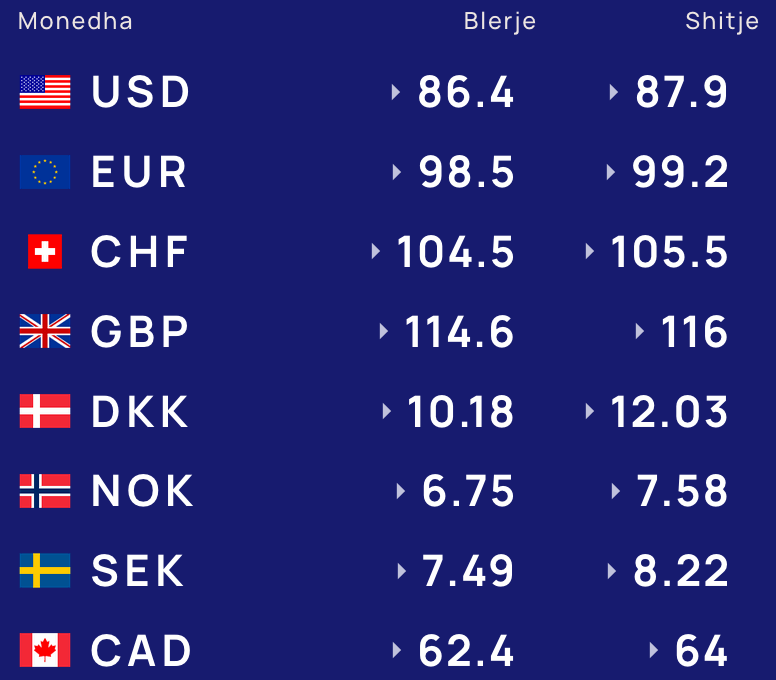Click the arrow beside CAD sell rate 64

654,650
